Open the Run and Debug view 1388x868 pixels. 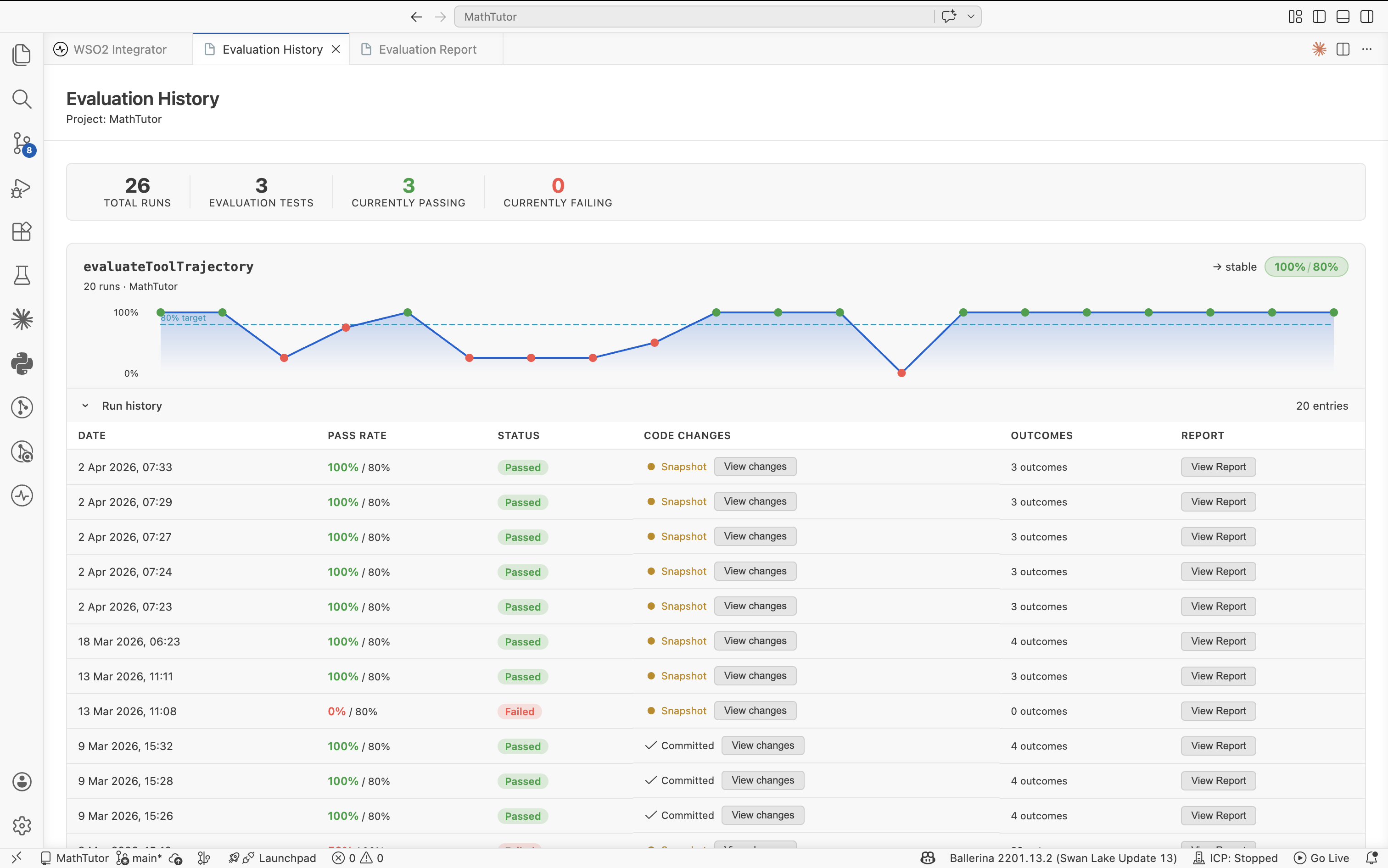click(x=22, y=188)
